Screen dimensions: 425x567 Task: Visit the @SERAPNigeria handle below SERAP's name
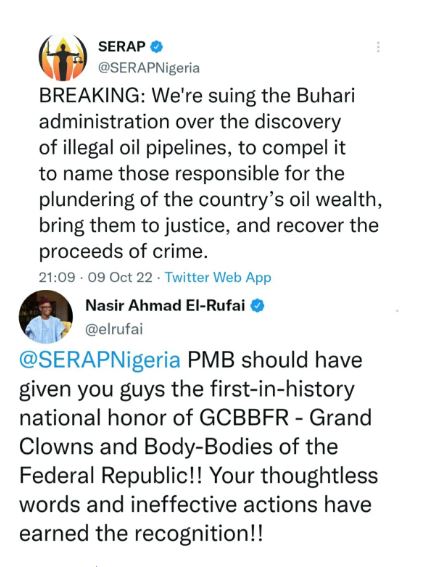(x=149, y=68)
